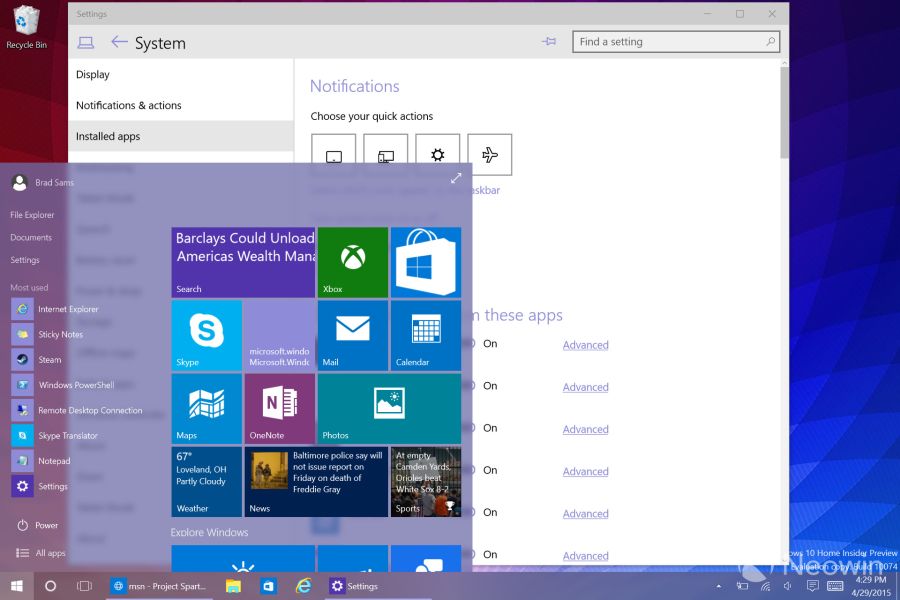Click the Find a setting search box
The width and height of the screenshot is (900, 600).
[x=668, y=42]
